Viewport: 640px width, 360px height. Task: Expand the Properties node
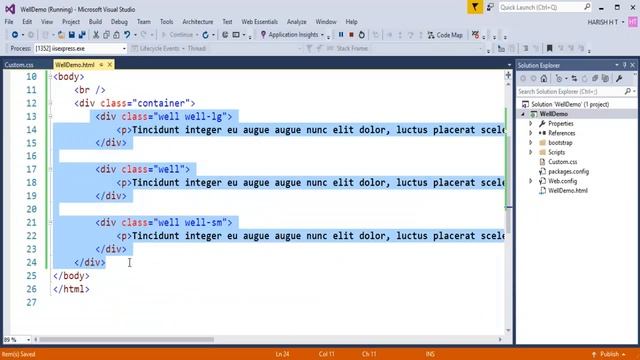point(531,124)
